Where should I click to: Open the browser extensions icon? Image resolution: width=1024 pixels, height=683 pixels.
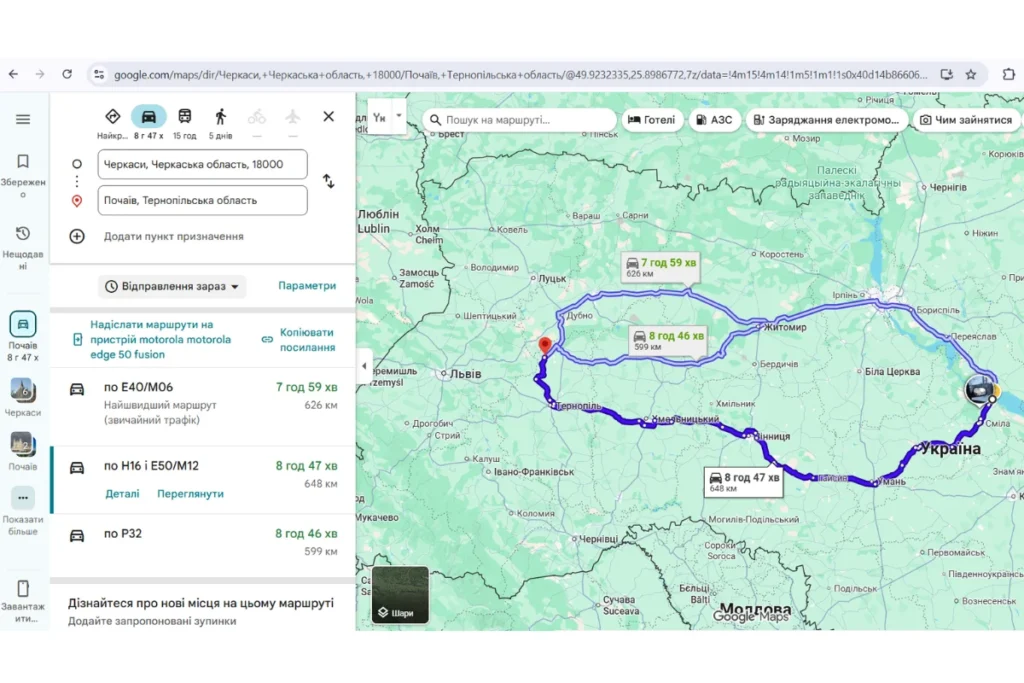(1008, 74)
